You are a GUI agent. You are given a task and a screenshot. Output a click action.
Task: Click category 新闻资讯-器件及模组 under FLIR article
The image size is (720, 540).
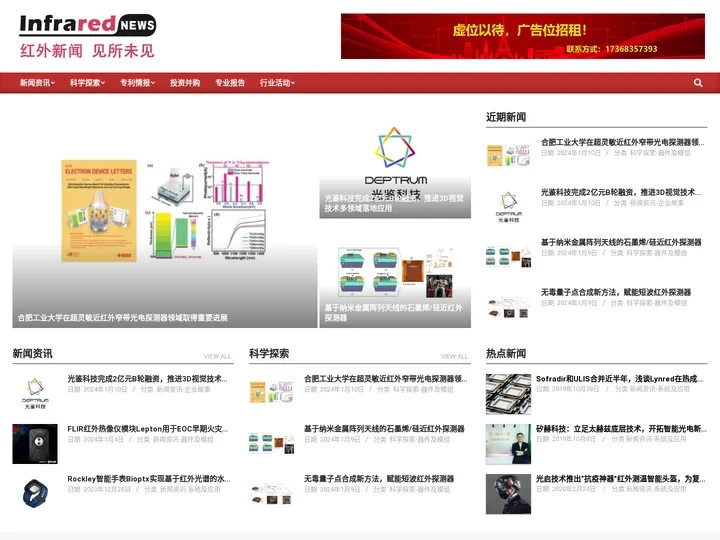click(183, 439)
